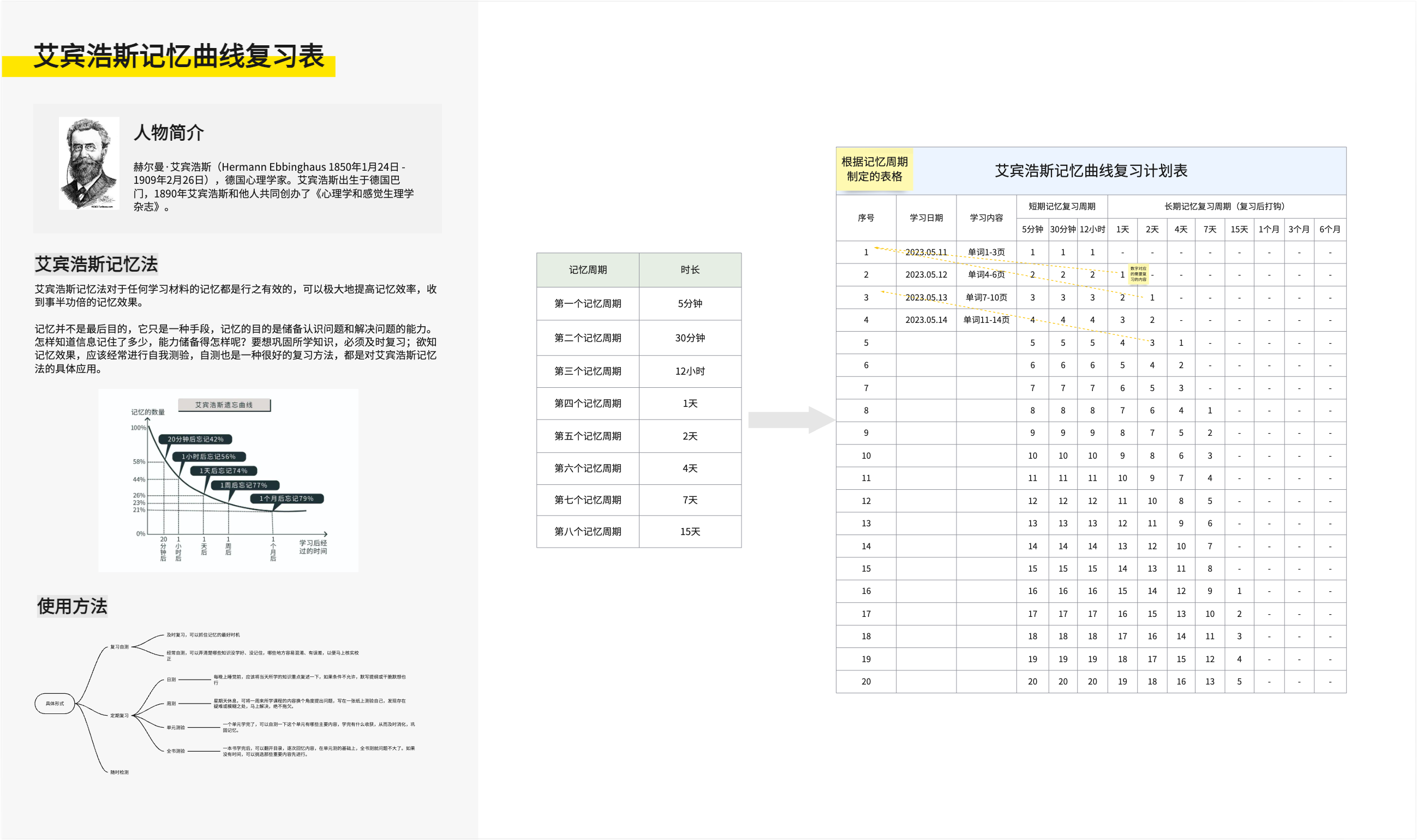Click the 第八个记忆周期 row label

(588, 532)
